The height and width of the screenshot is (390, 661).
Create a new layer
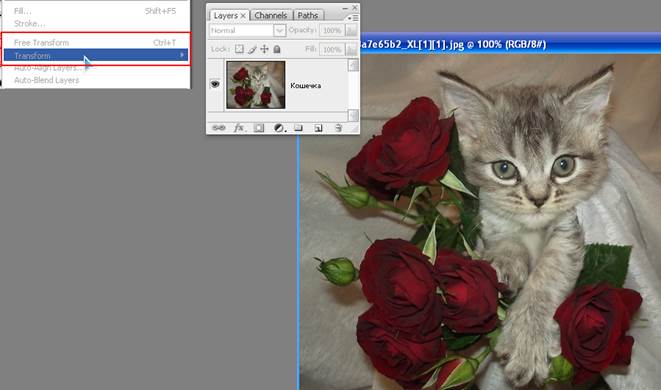pos(318,128)
